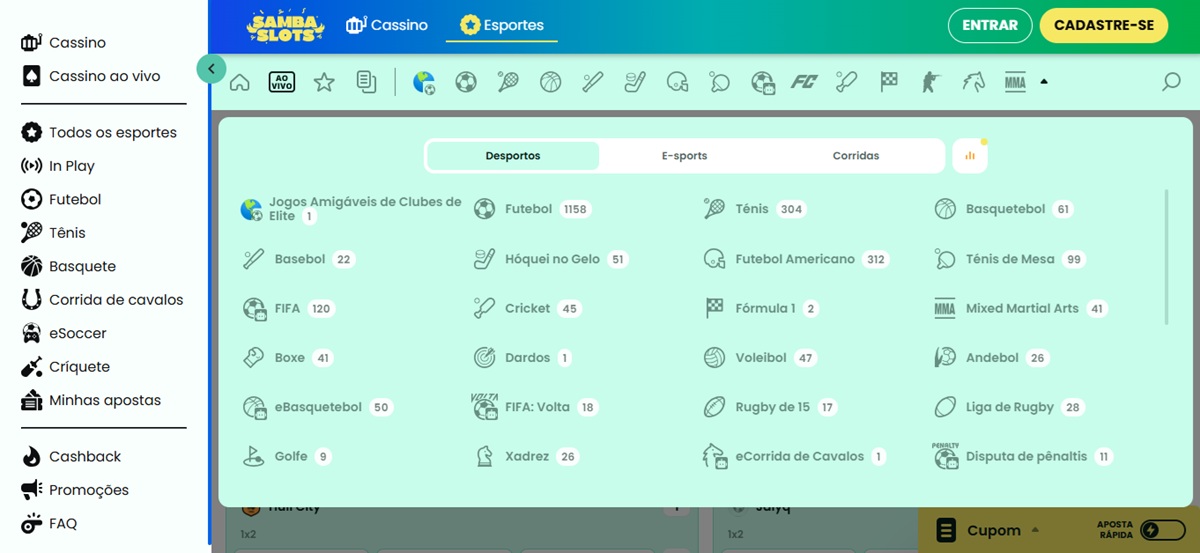Select ice hockey icon in toolbar
The width and height of the screenshot is (1200, 553).
click(x=635, y=82)
